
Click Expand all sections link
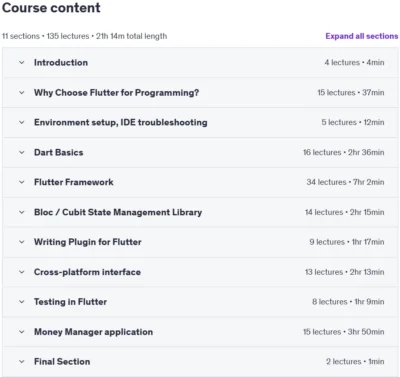click(362, 36)
